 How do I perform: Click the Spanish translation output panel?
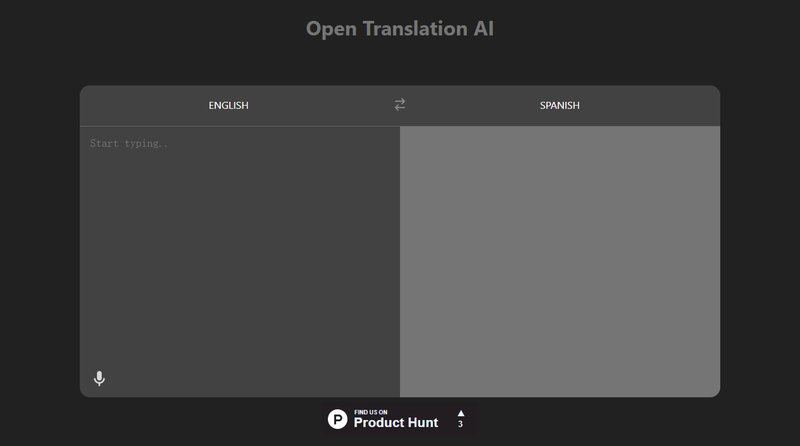click(x=560, y=261)
